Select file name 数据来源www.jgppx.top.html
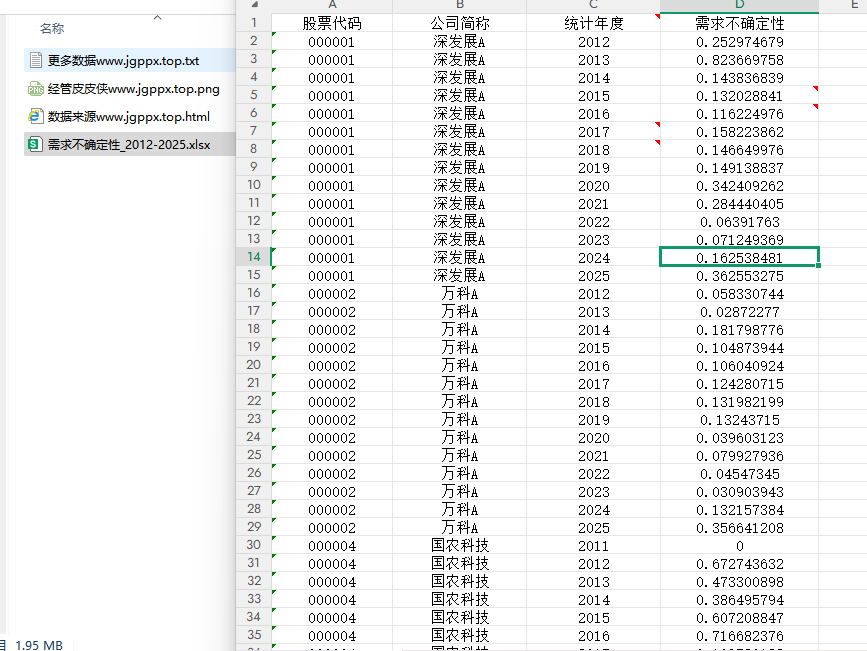867x651 pixels. pos(128,117)
